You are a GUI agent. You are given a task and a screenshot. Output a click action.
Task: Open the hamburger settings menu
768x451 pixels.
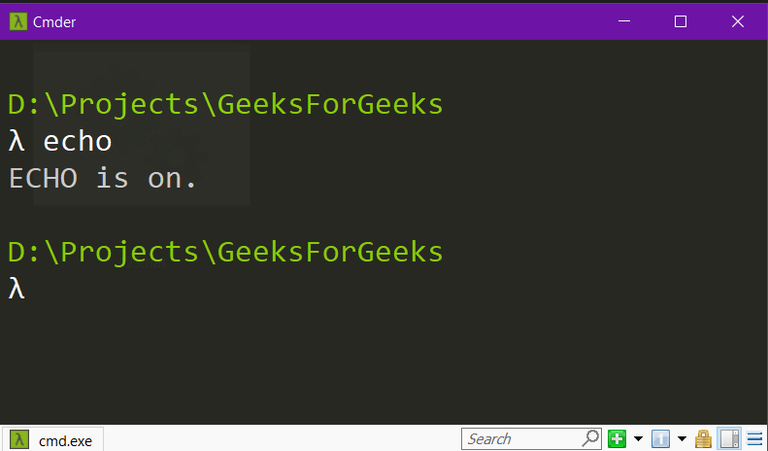pos(753,439)
